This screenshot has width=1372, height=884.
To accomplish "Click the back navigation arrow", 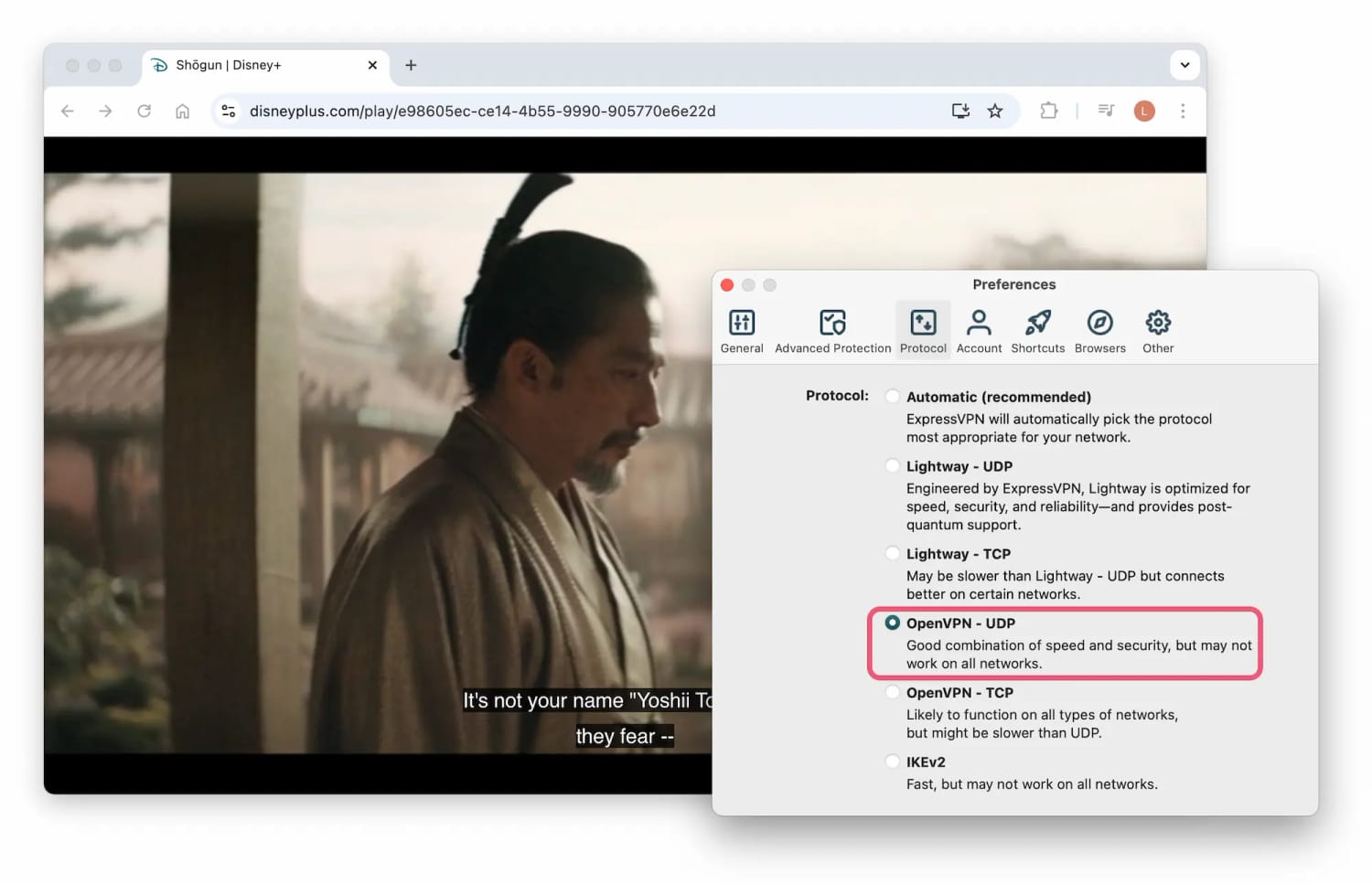I will [67, 111].
